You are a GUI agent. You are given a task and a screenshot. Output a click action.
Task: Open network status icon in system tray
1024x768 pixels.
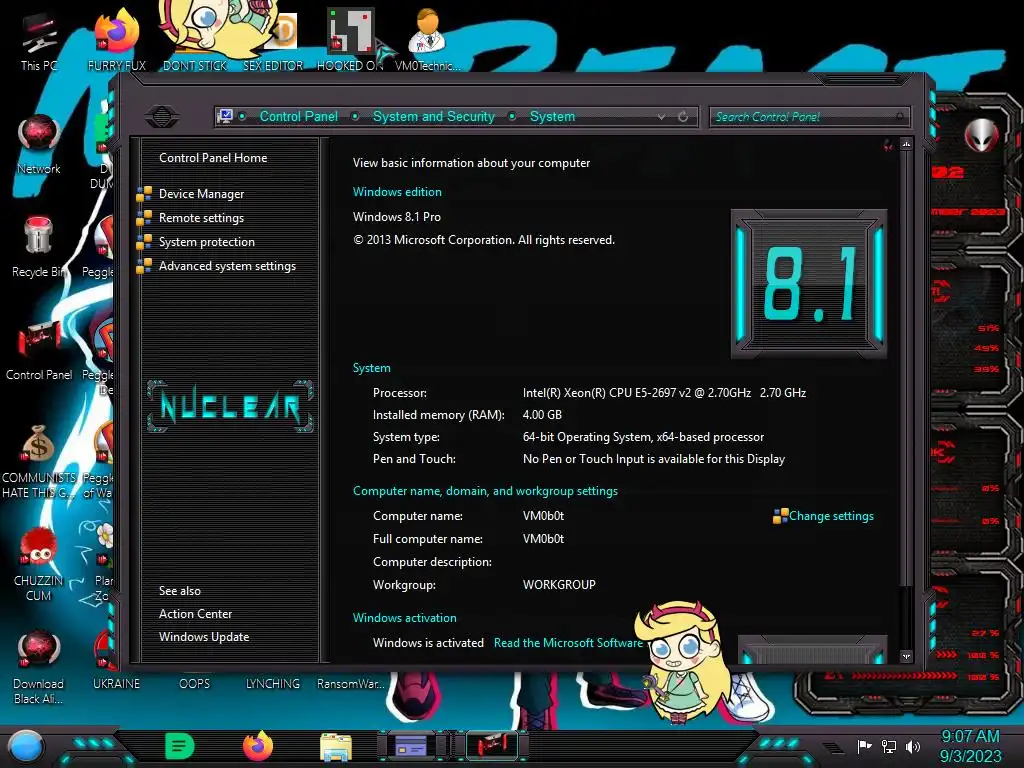(889, 746)
